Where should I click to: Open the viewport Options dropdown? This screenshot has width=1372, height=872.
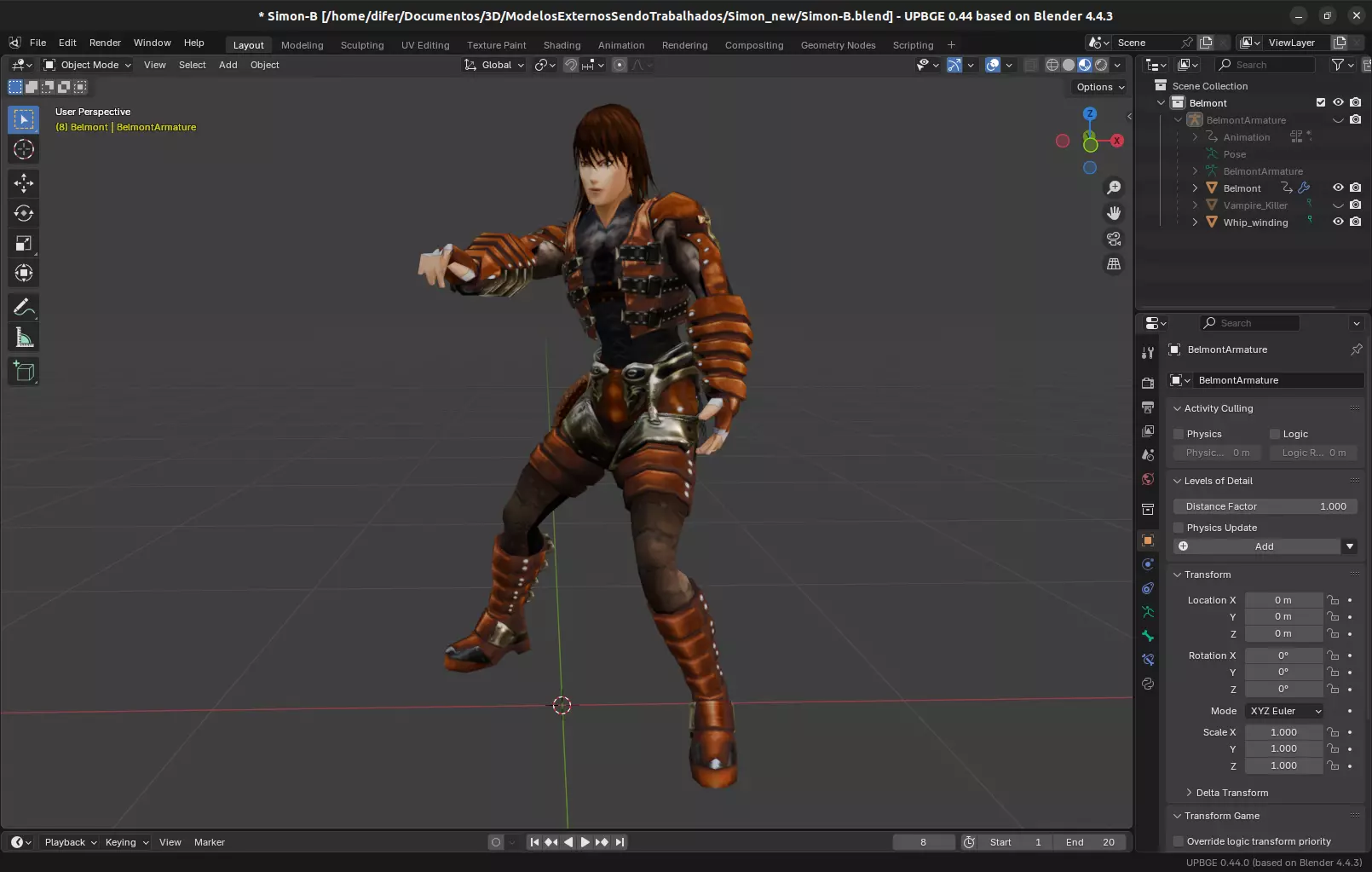(1100, 87)
